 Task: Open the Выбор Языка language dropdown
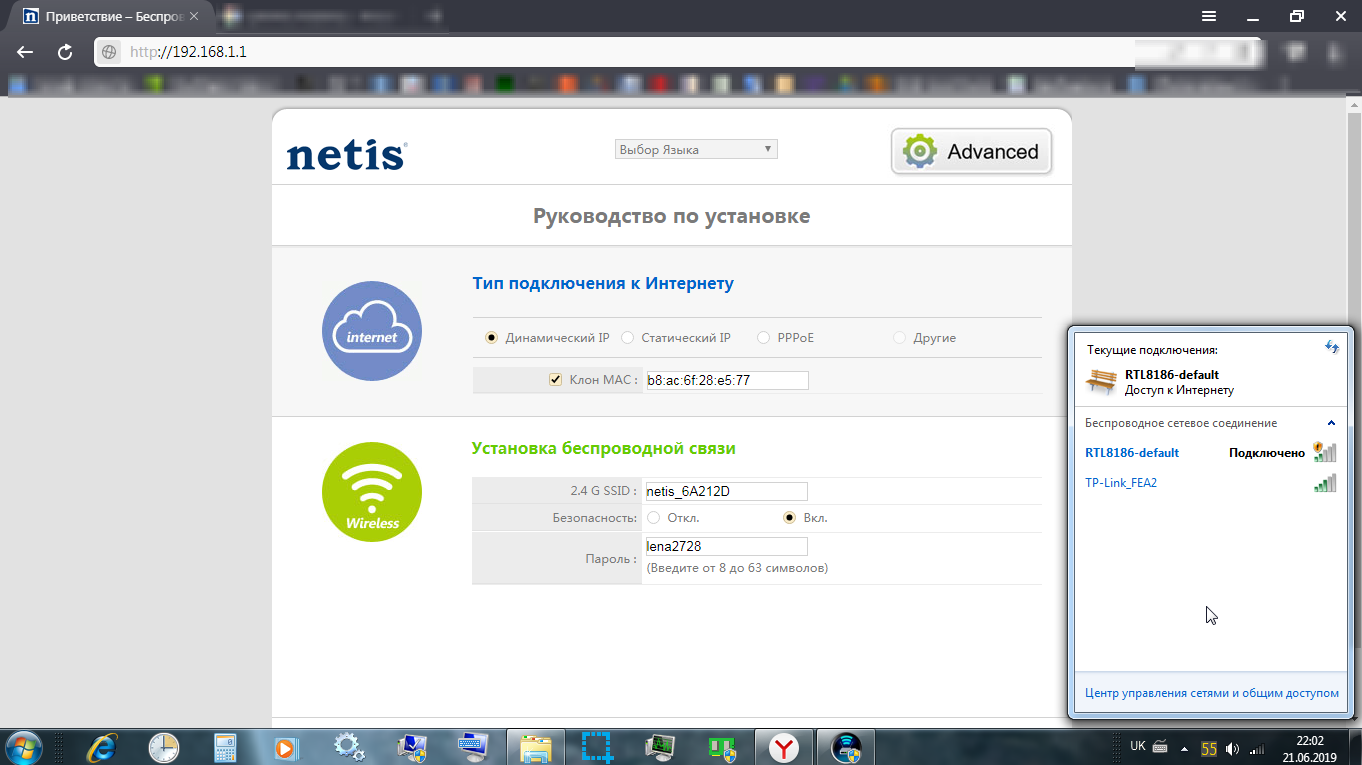point(695,149)
